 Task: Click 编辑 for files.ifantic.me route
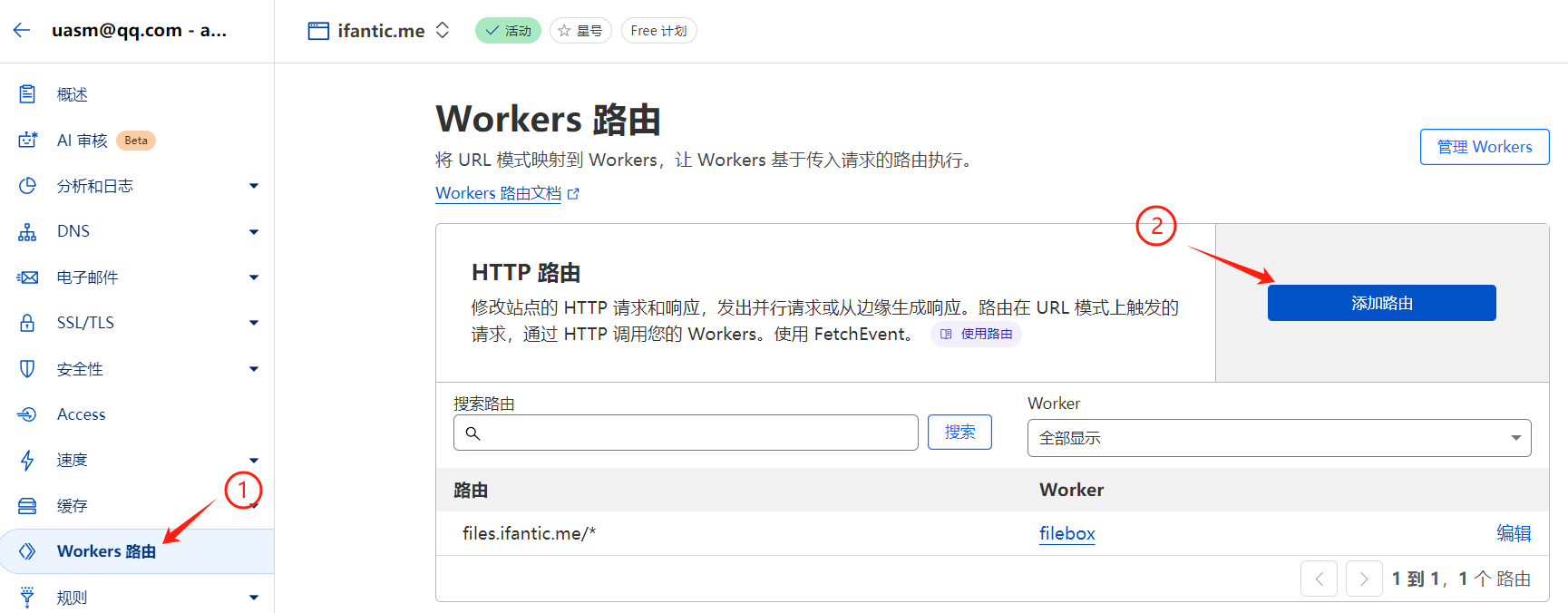click(x=1513, y=533)
